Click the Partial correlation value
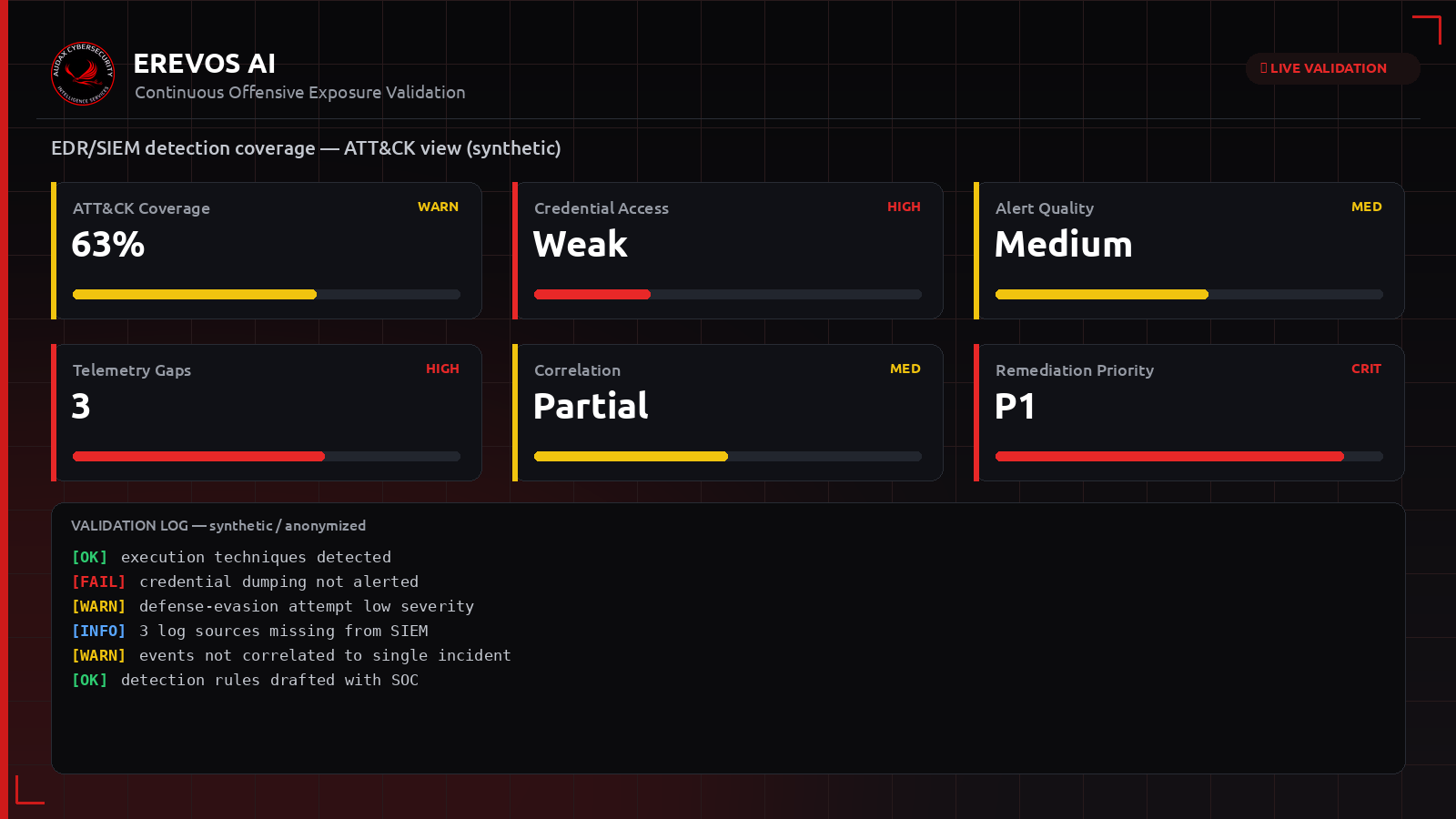This screenshot has width=1456, height=819. (x=591, y=406)
